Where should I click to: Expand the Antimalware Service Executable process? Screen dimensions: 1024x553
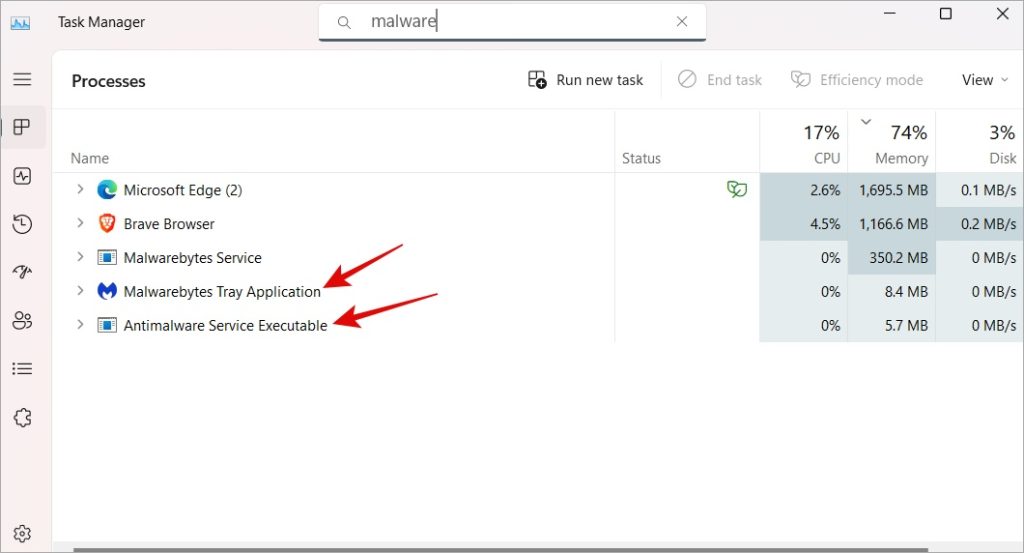(x=80, y=324)
